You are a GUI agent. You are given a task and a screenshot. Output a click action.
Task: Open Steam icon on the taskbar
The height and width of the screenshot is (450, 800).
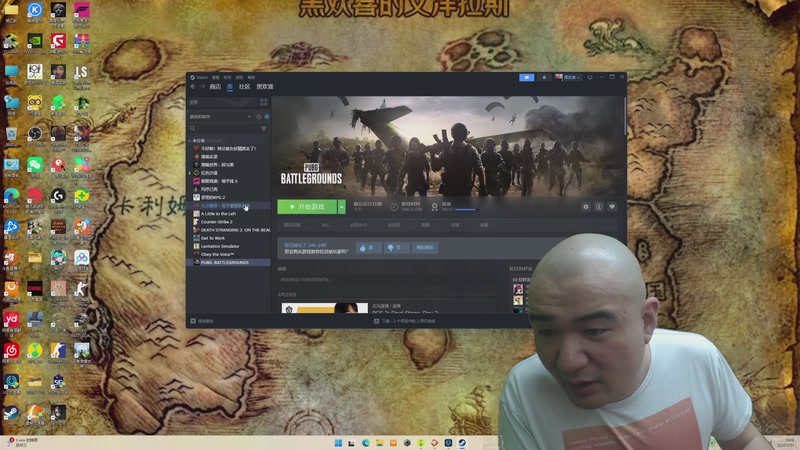[462, 443]
